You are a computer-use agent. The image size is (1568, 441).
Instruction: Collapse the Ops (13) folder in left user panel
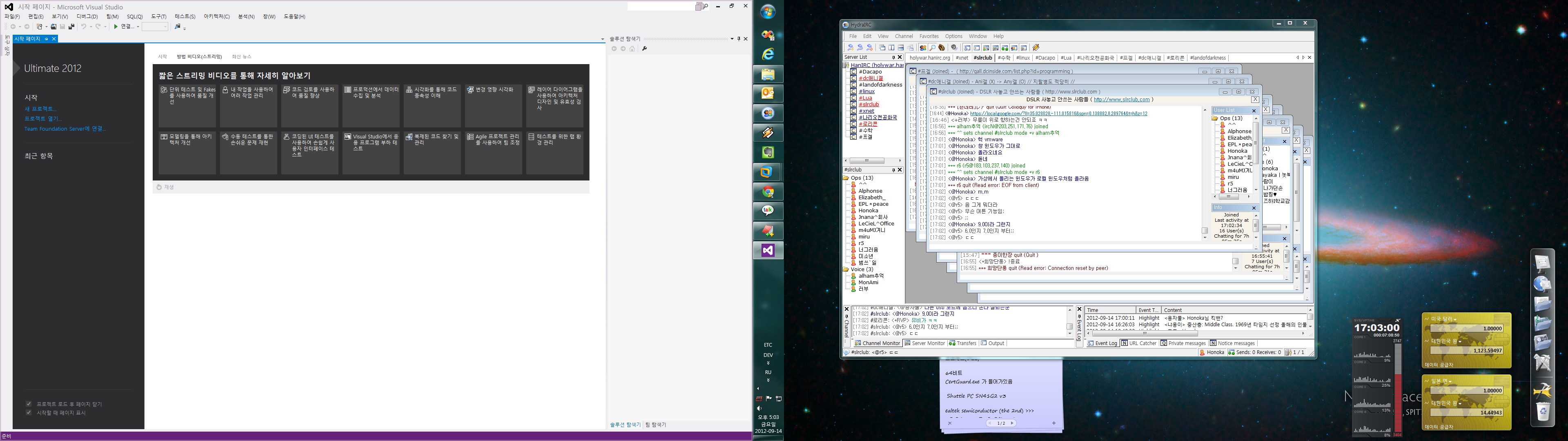click(x=846, y=178)
